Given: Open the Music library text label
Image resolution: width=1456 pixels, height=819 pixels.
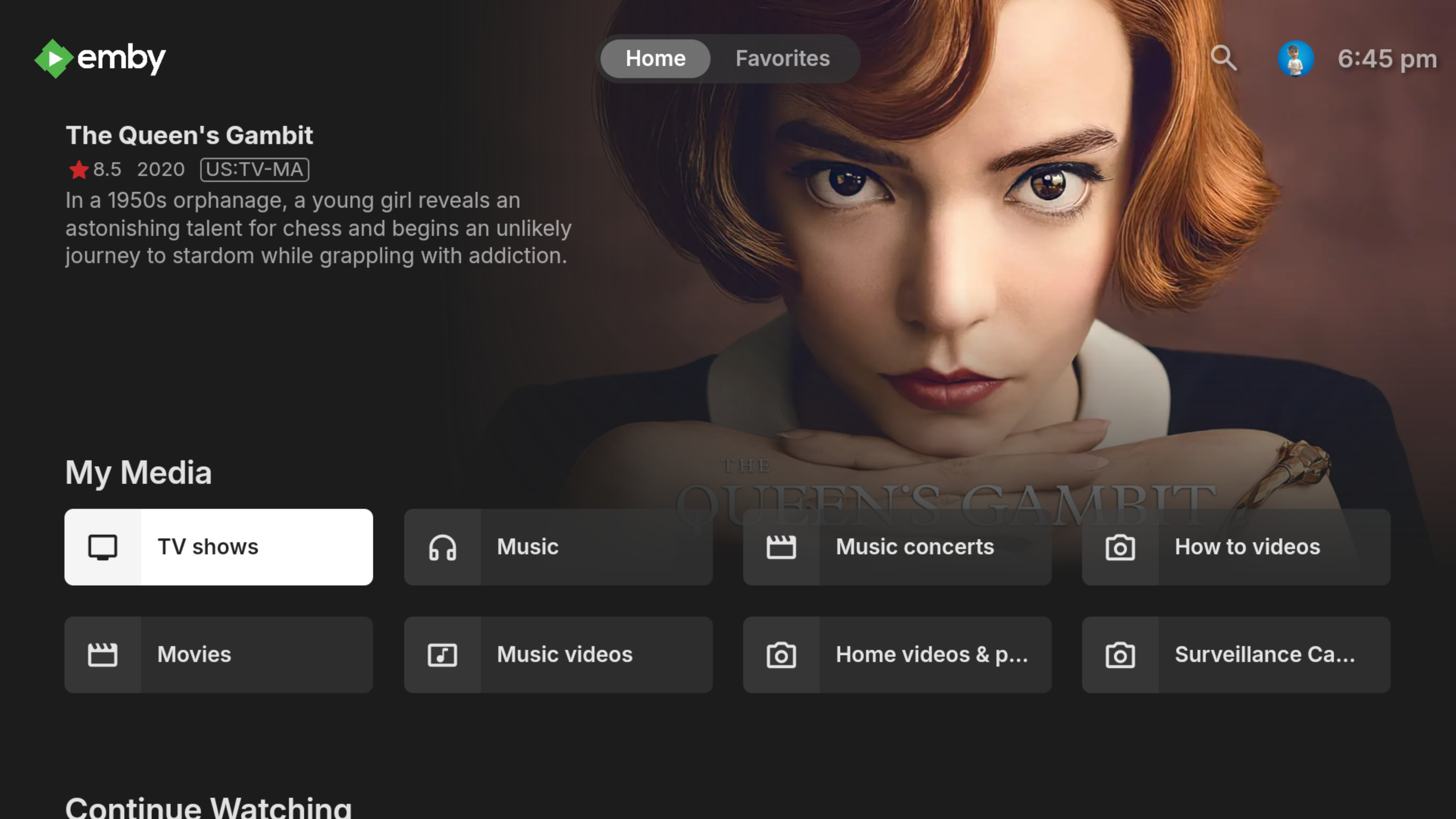Looking at the screenshot, I should (527, 546).
